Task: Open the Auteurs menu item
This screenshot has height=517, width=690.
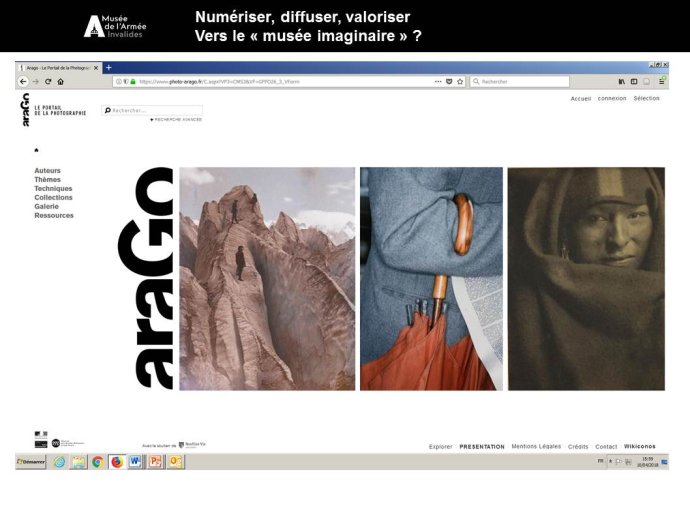Action: [48, 170]
